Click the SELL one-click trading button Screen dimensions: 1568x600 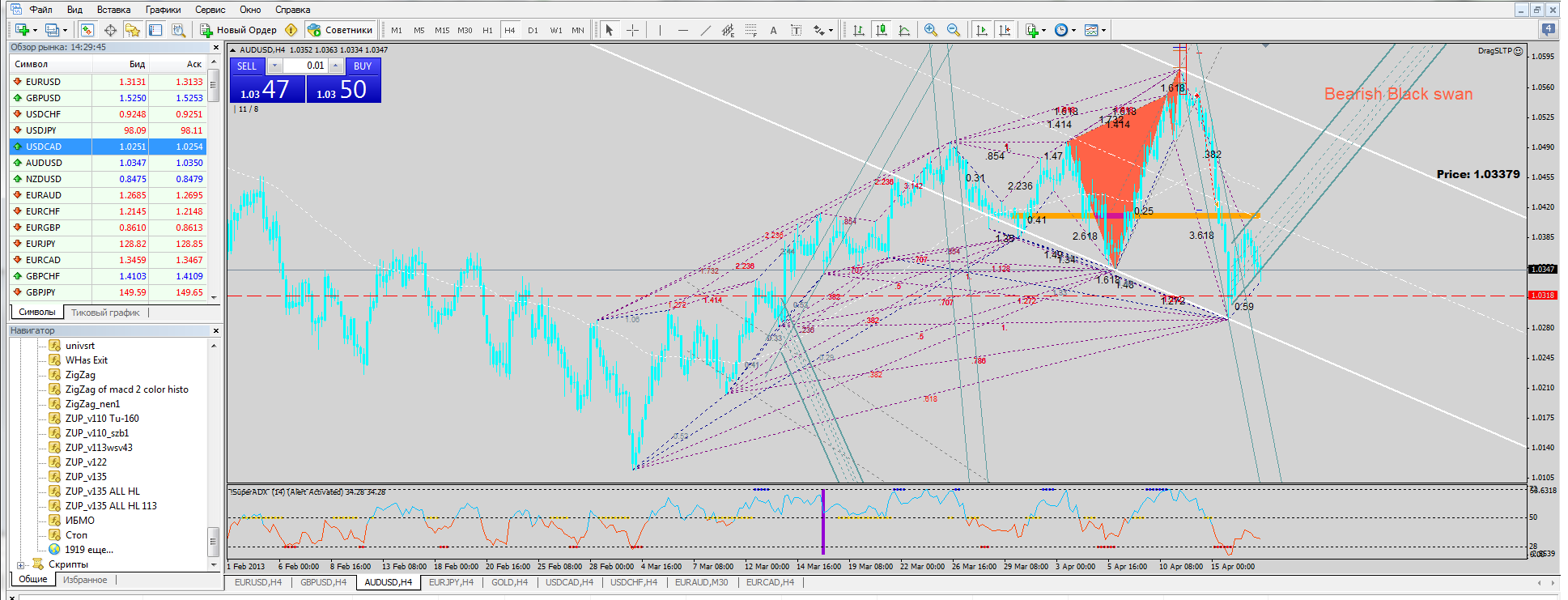coord(247,66)
